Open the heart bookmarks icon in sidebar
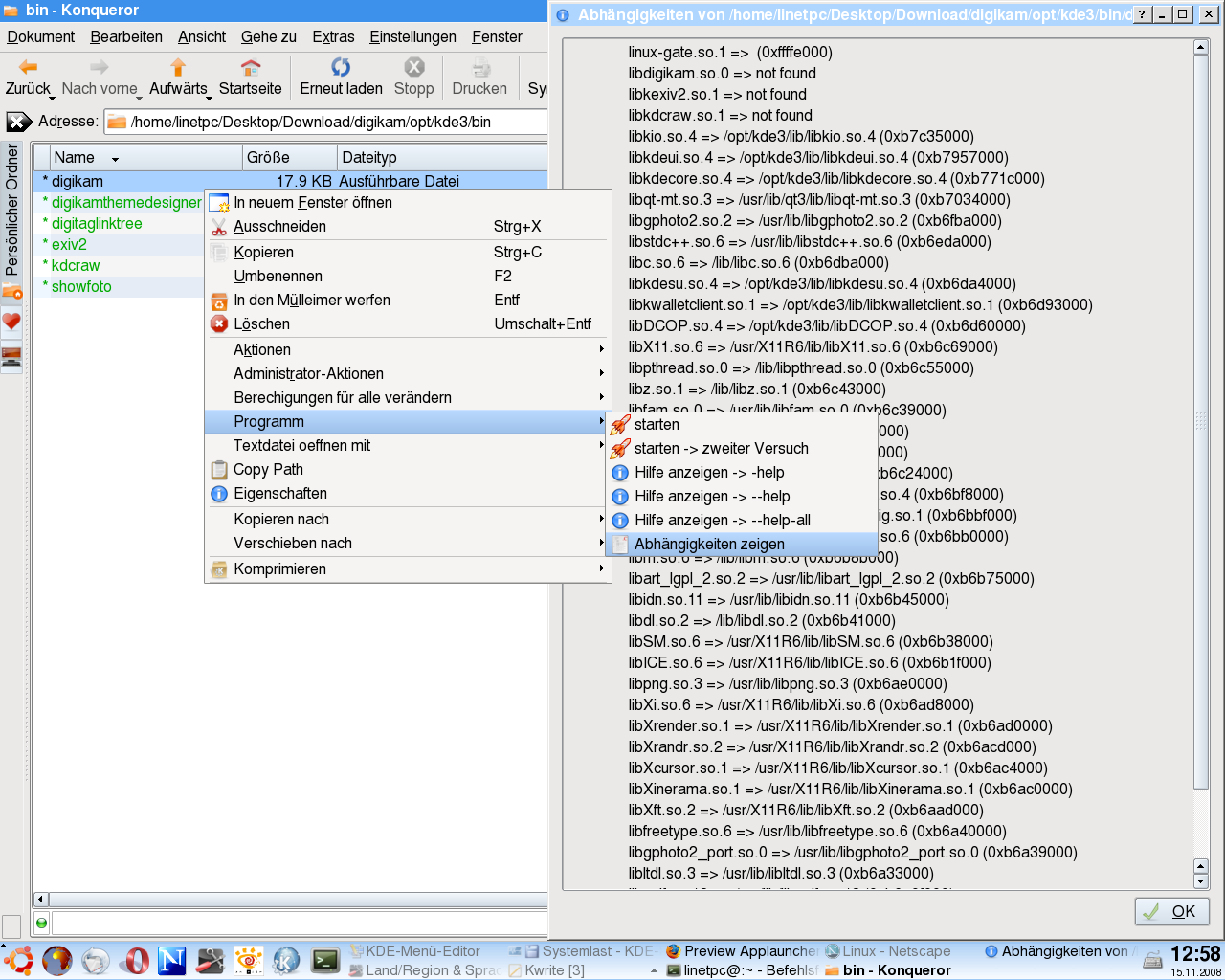Screen dimensions: 1225x980 11,323
